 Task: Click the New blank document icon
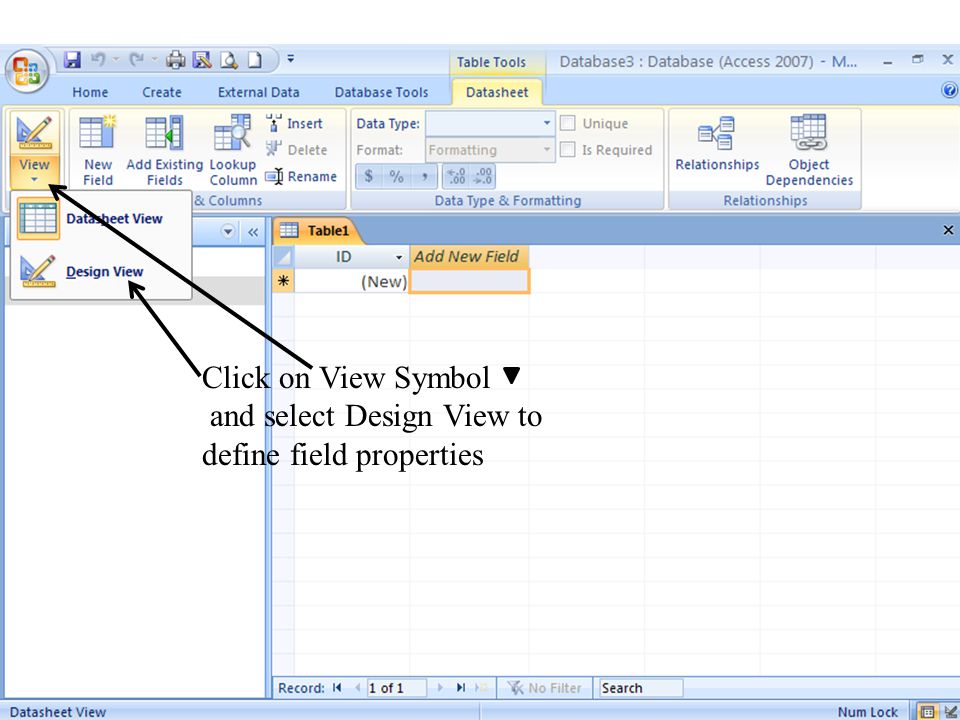coord(254,59)
